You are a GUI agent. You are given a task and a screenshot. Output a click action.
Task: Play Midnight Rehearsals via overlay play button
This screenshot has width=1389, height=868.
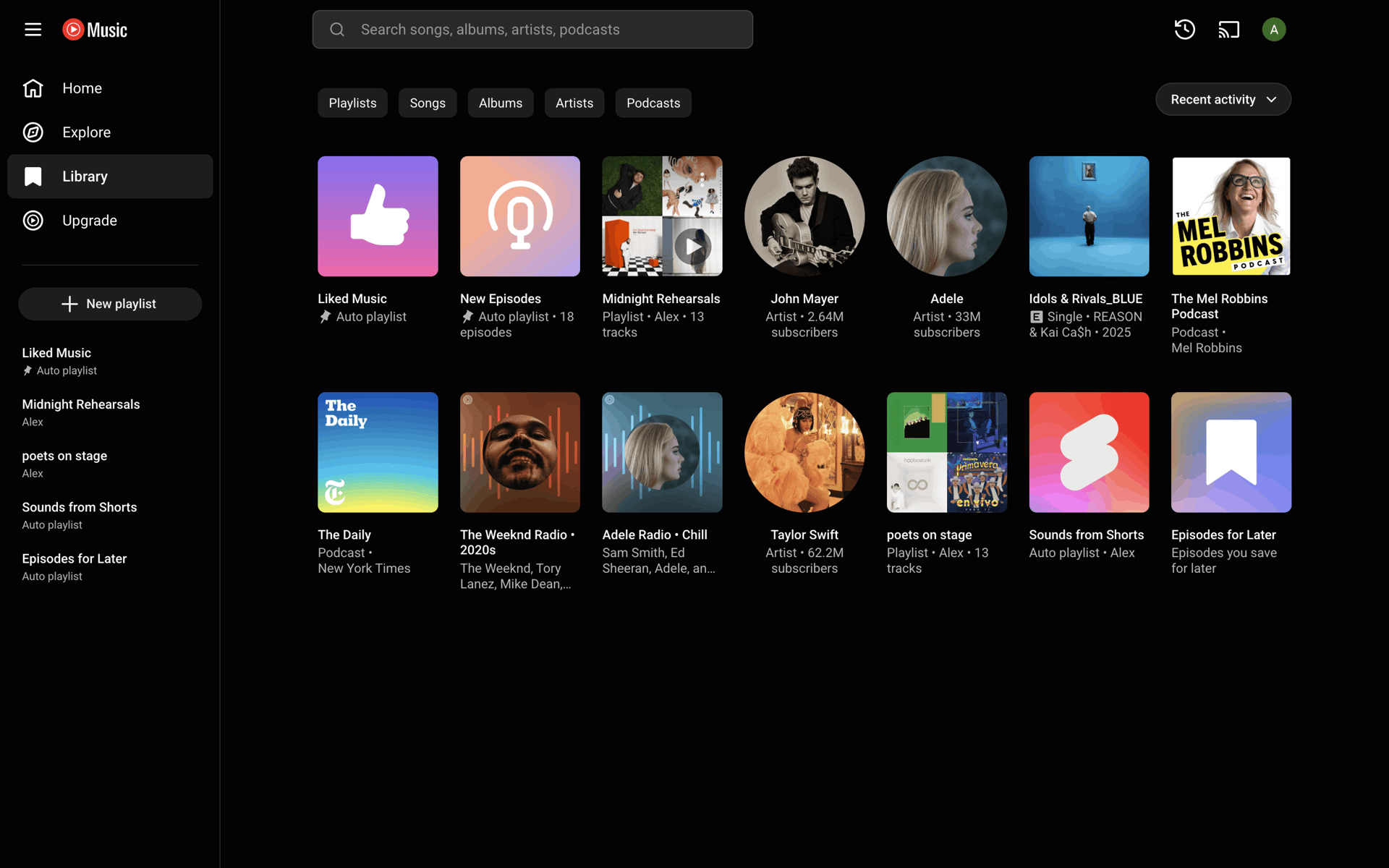pos(692,247)
